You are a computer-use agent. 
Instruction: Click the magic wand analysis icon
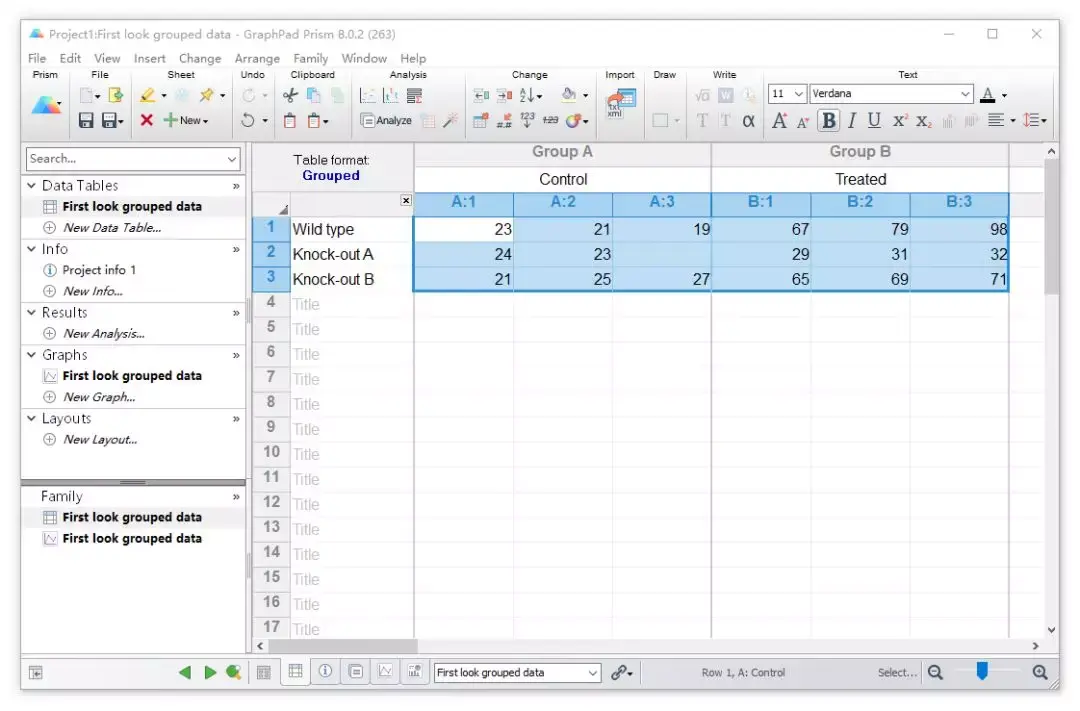click(450, 121)
